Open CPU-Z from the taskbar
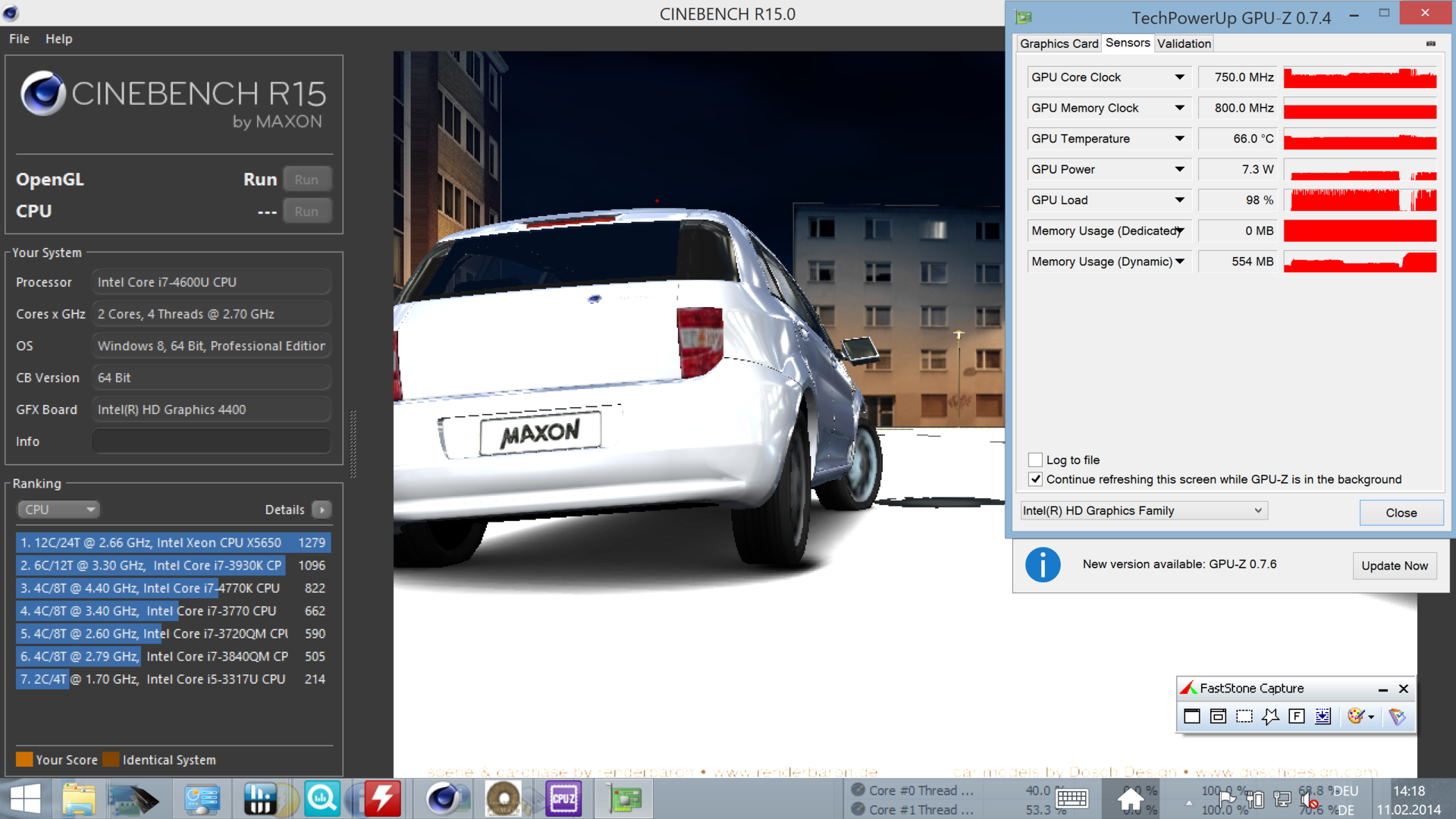The height and width of the screenshot is (819, 1456). [563, 799]
